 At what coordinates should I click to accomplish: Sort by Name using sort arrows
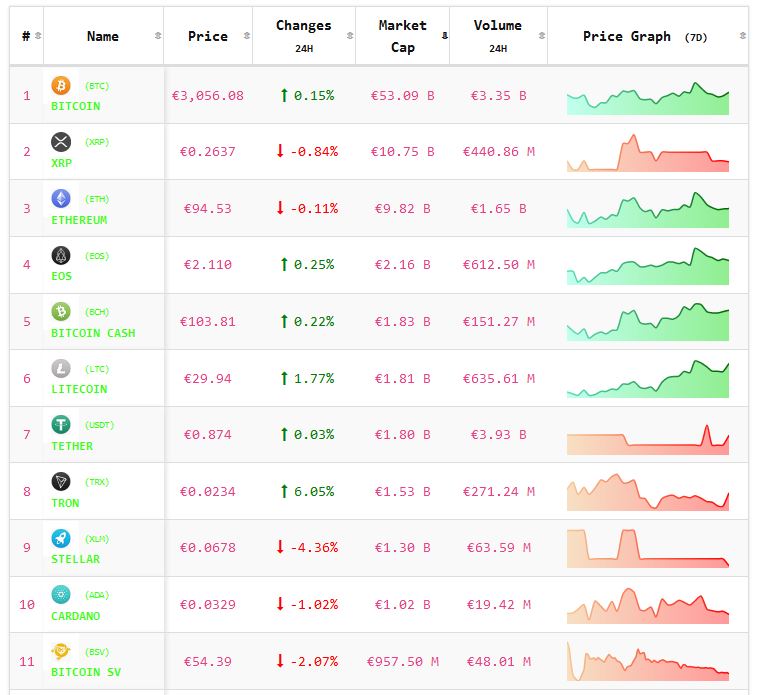click(x=157, y=36)
